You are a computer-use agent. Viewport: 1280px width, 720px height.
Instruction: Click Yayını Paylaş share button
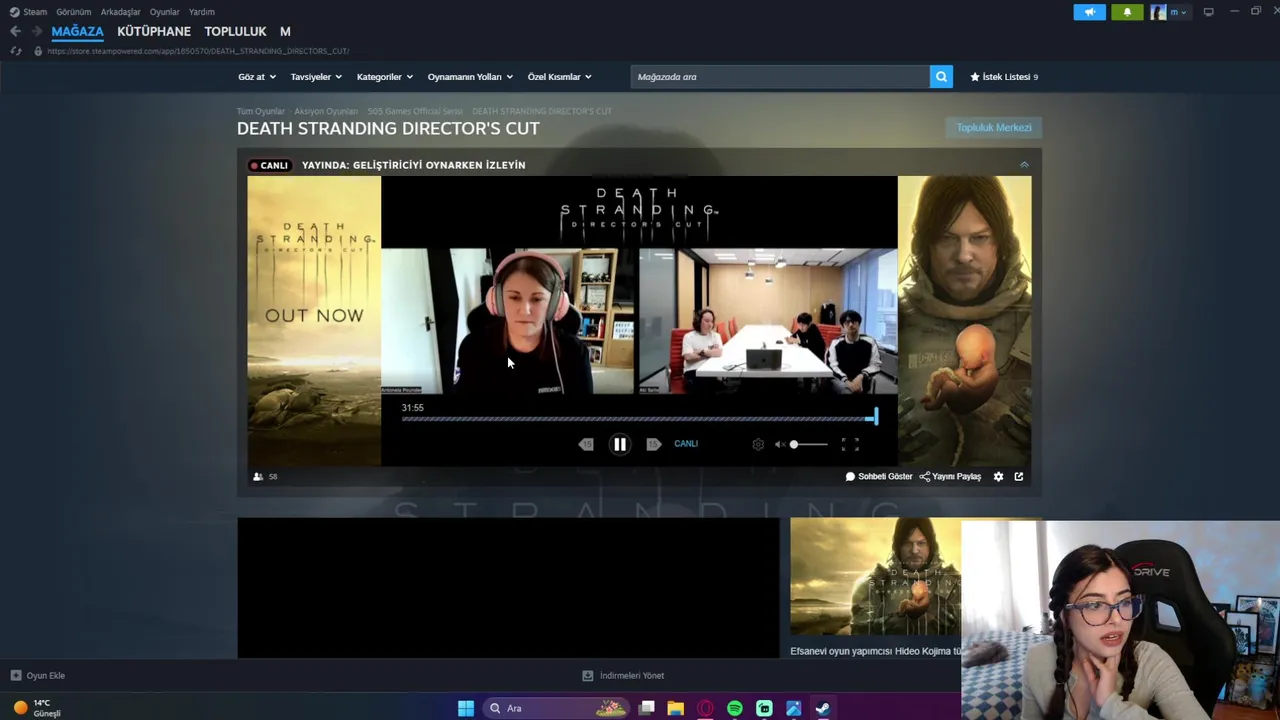(950, 477)
